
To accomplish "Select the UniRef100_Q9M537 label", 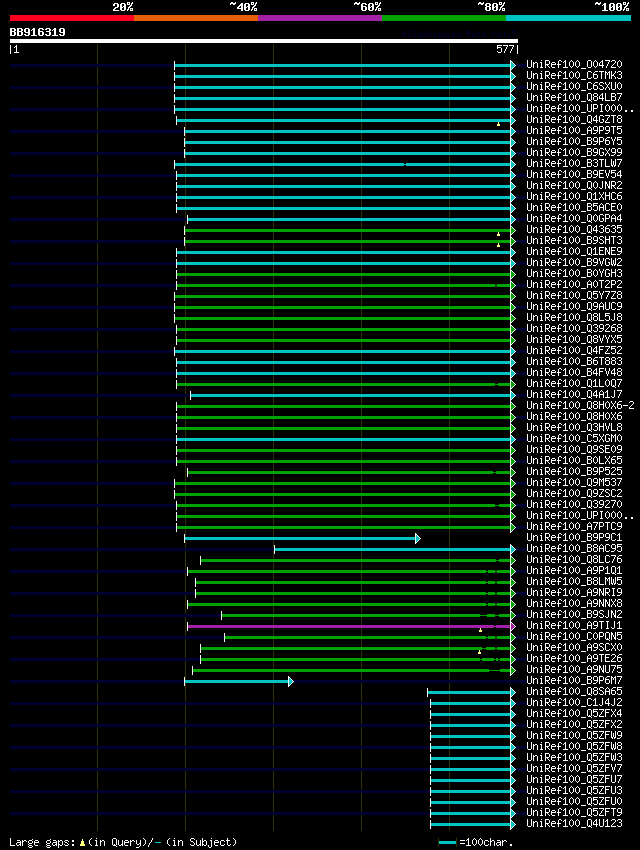I will click(574, 482).
